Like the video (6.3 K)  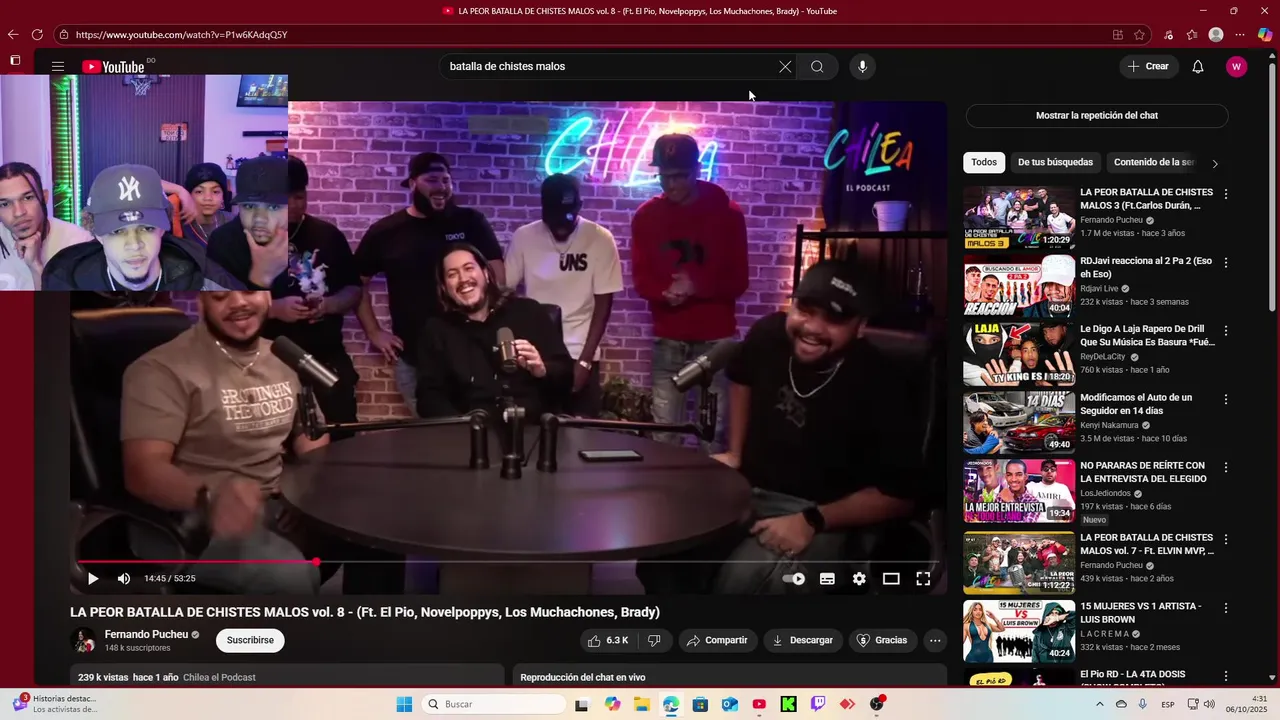pos(608,640)
